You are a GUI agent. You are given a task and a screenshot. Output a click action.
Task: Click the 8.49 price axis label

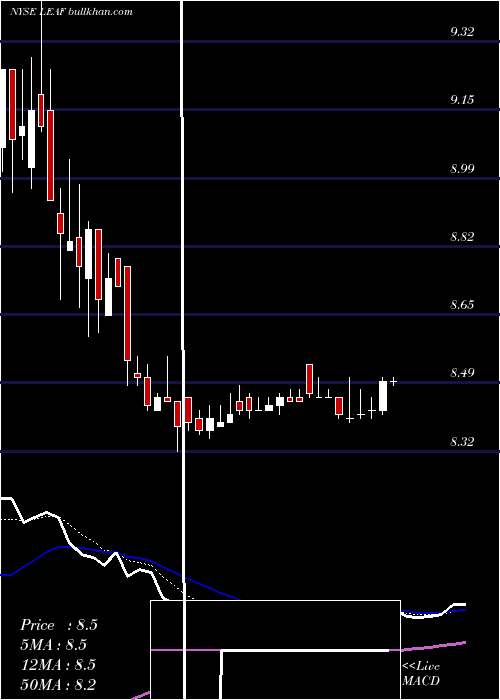tap(462, 373)
